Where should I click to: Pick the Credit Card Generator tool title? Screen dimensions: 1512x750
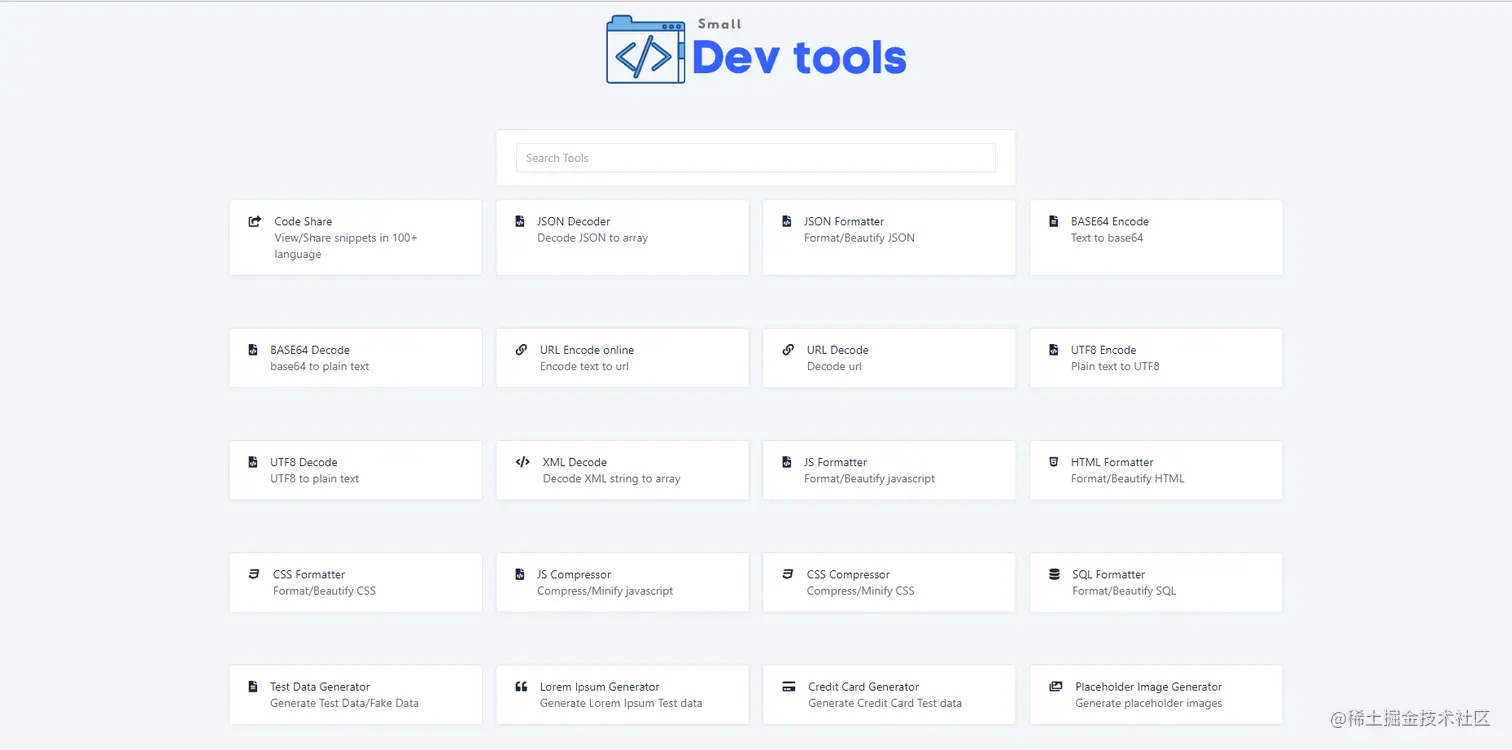[x=864, y=687]
